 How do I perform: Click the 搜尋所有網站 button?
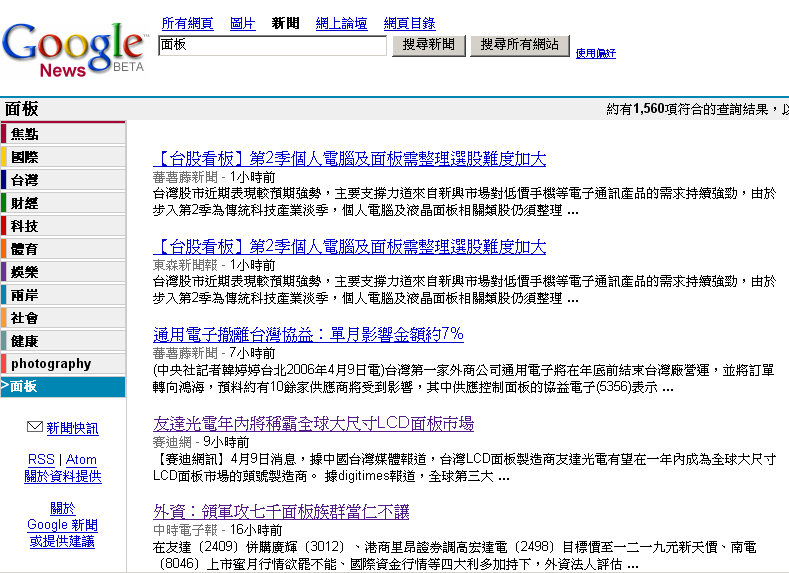pyautogui.click(x=520, y=45)
